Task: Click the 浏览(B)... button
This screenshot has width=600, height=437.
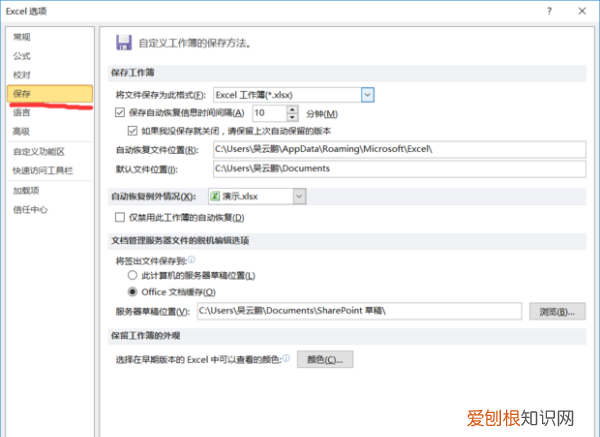Action: pos(557,311)
